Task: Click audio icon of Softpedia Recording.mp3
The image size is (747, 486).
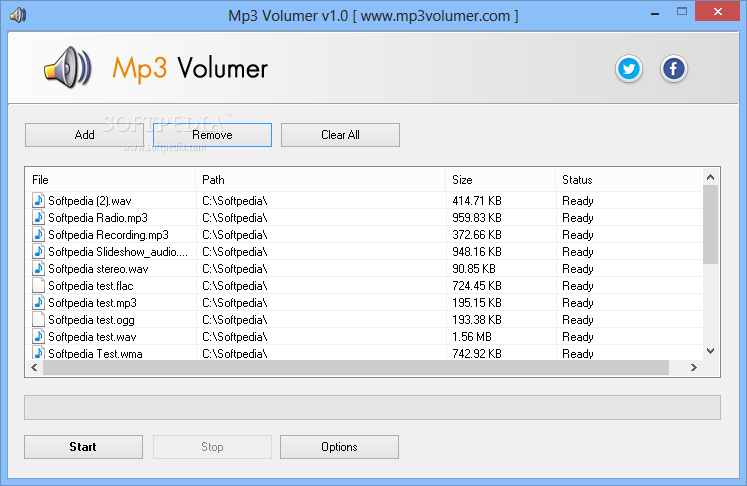Action: click(x=39, y=234)
